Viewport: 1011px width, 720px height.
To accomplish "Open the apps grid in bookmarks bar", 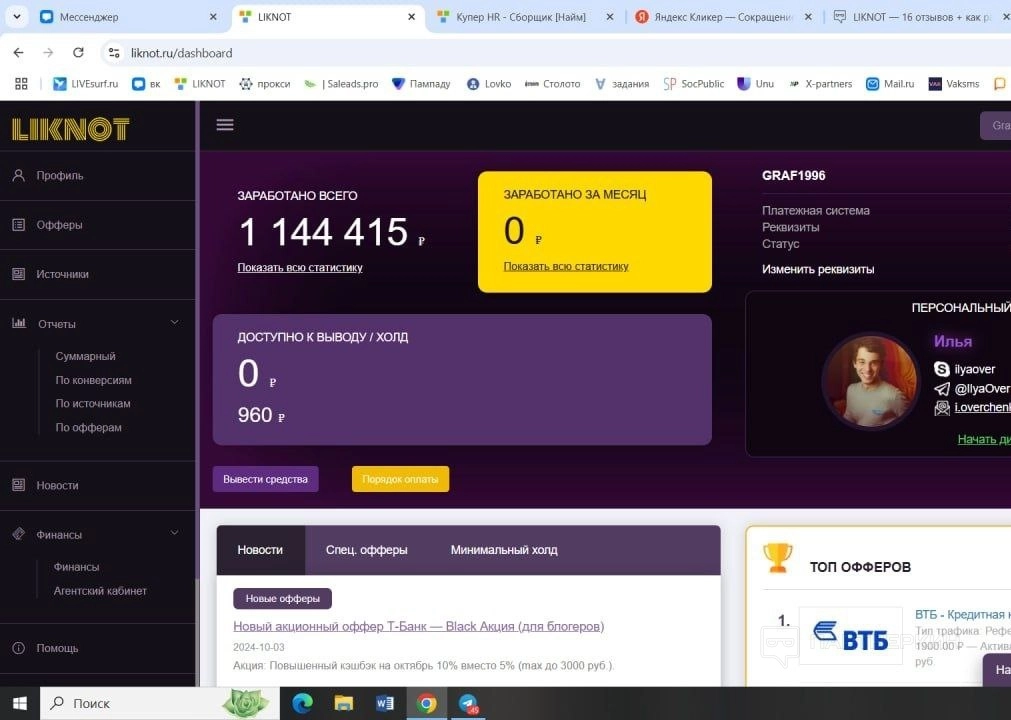I will pos(21,84).
